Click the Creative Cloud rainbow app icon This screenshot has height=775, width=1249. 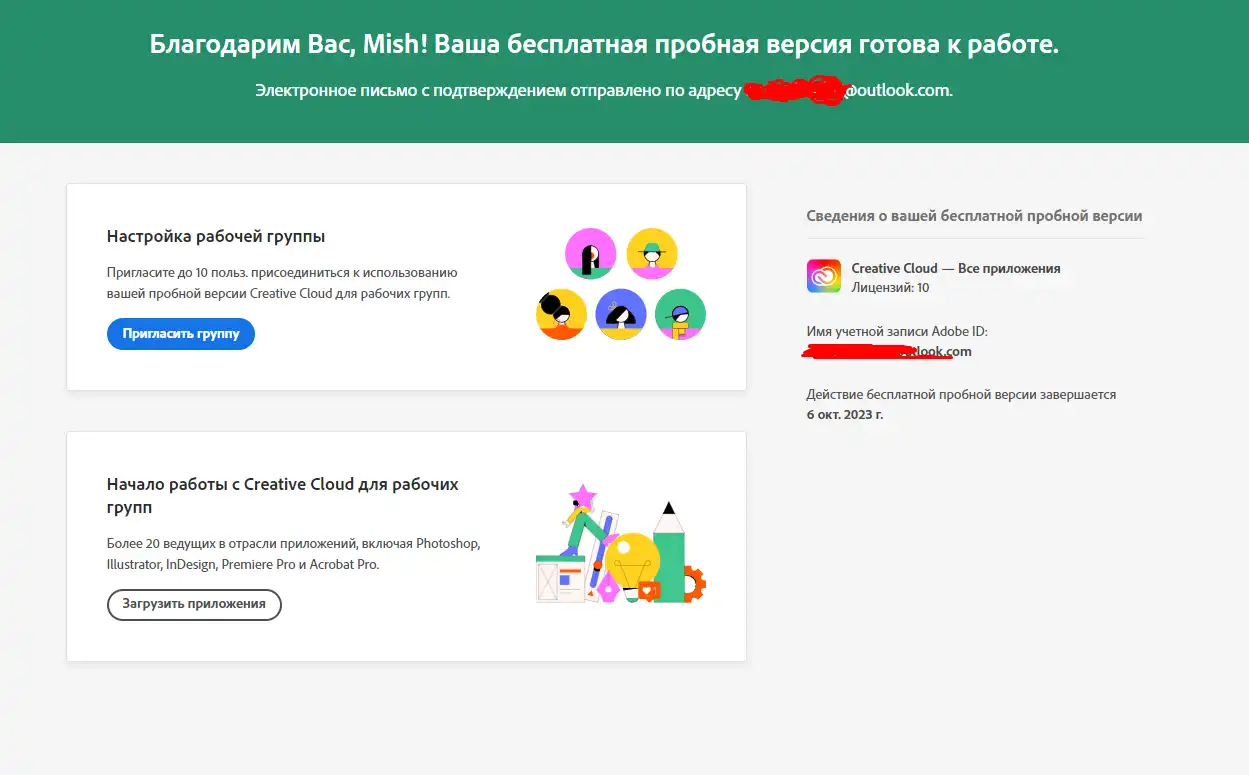824,276
